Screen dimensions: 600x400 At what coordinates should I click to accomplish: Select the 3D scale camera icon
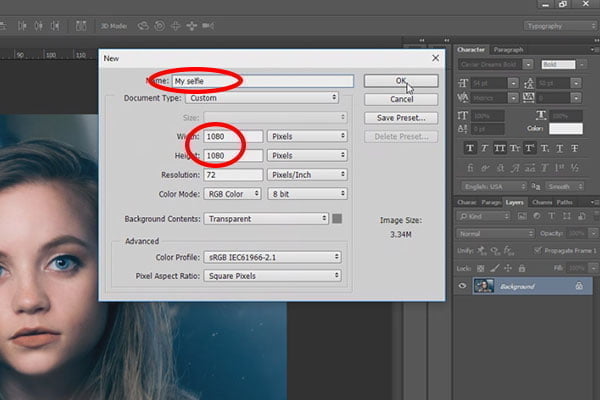tap(208, 26)
